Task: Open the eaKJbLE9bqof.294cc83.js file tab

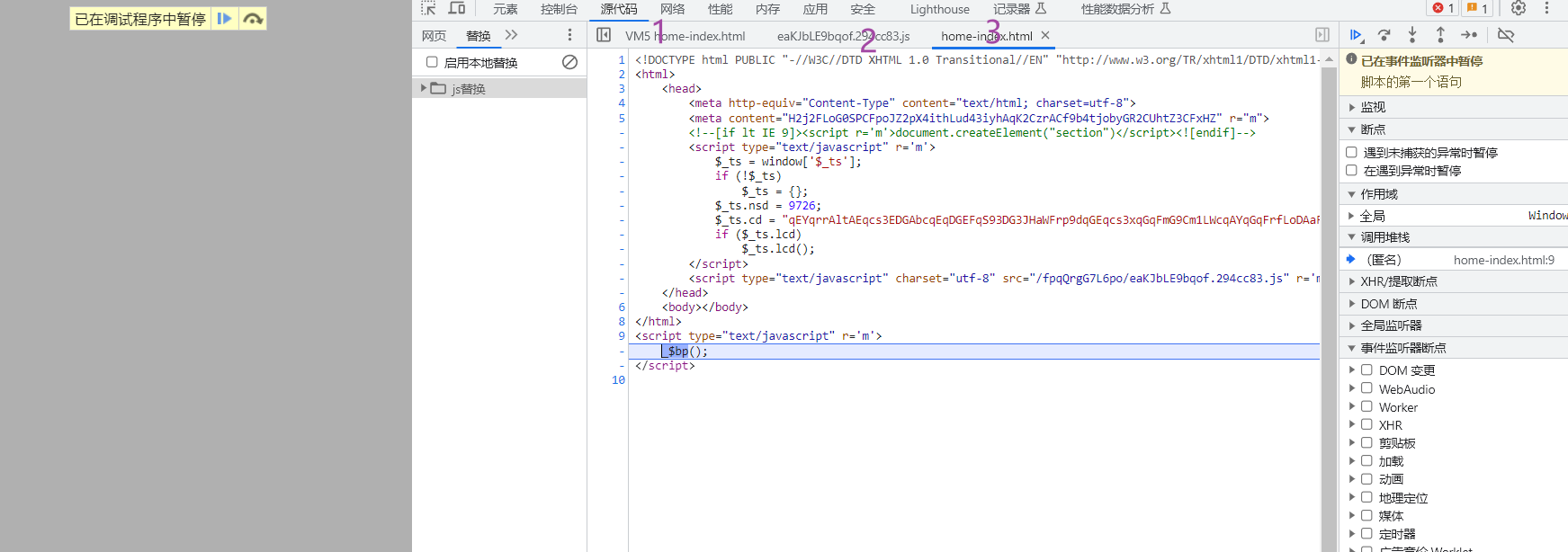Action: (843, 36)
